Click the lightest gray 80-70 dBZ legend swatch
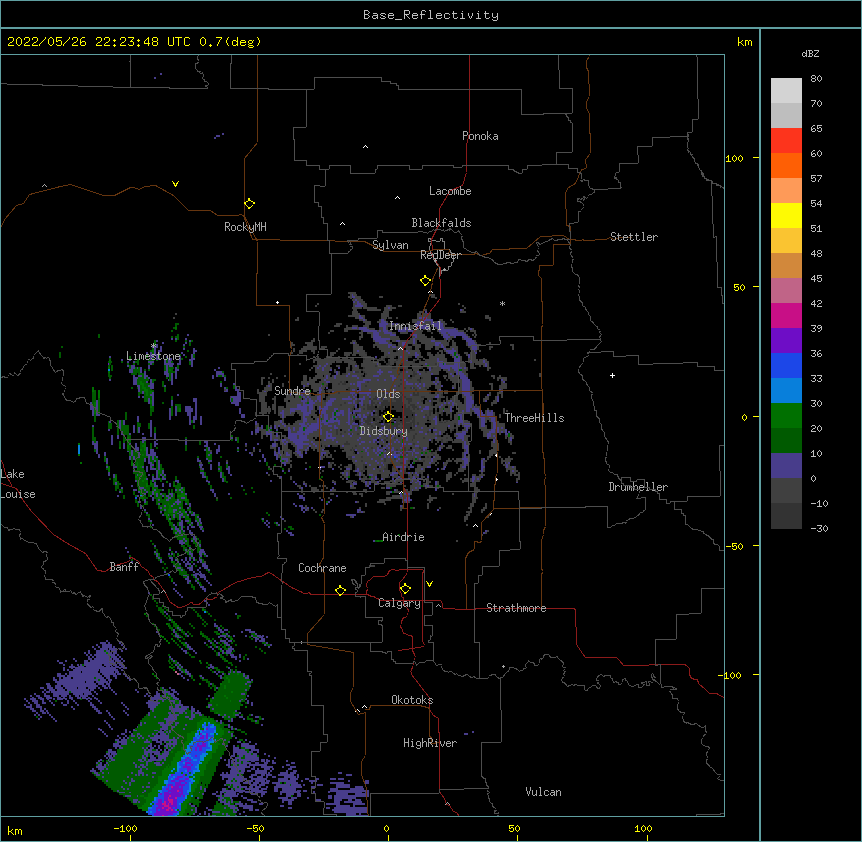The height and width of the screenshot is (842, 862). pos(786,91)
